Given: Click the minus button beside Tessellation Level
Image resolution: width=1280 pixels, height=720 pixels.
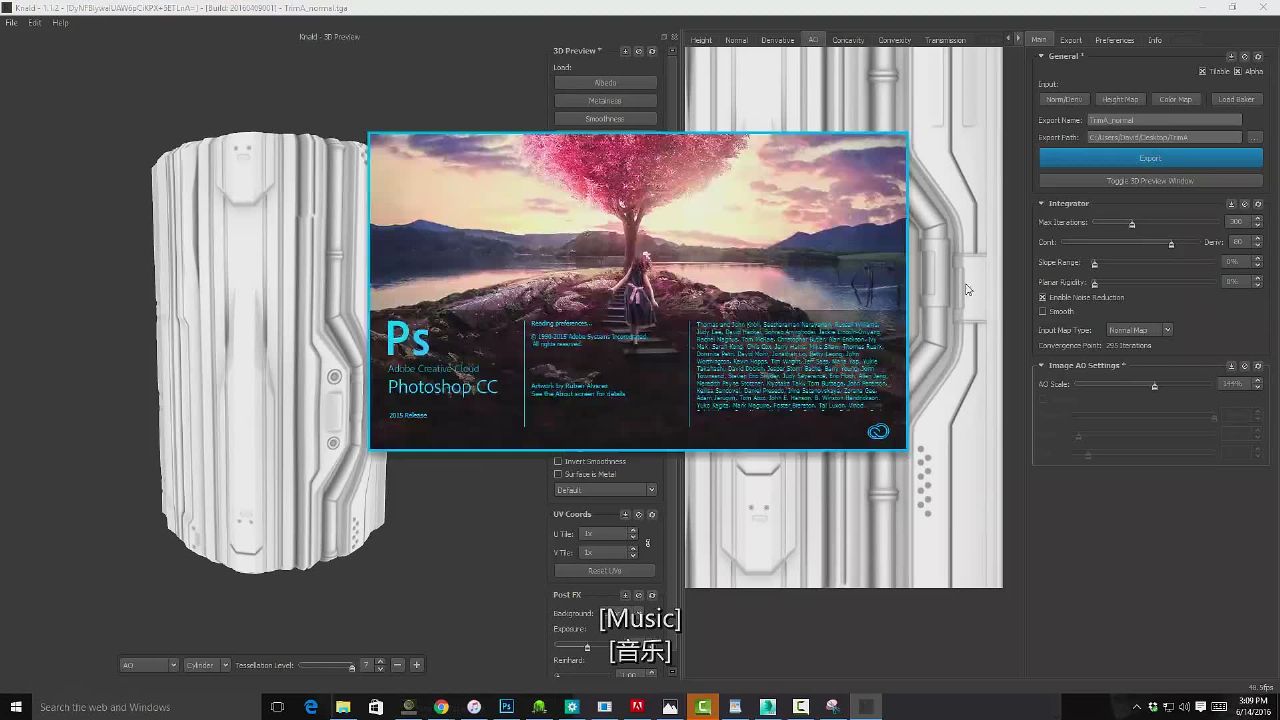Looking at the screenshot, I should (x=398, y=665).
